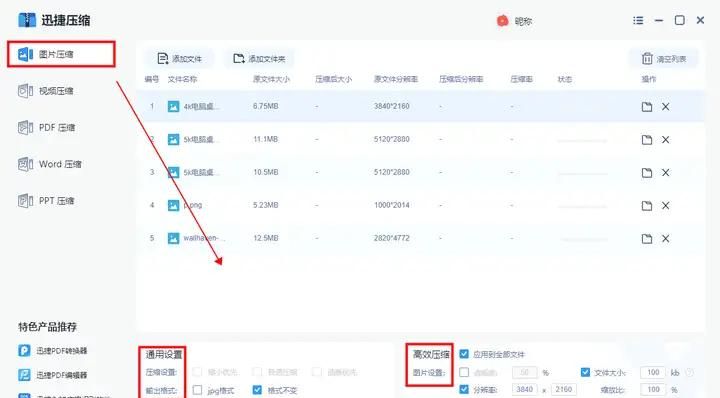Toggle 应用到全部文件 apply to all files
Screen dimensions: 720x398
(464, 354)
